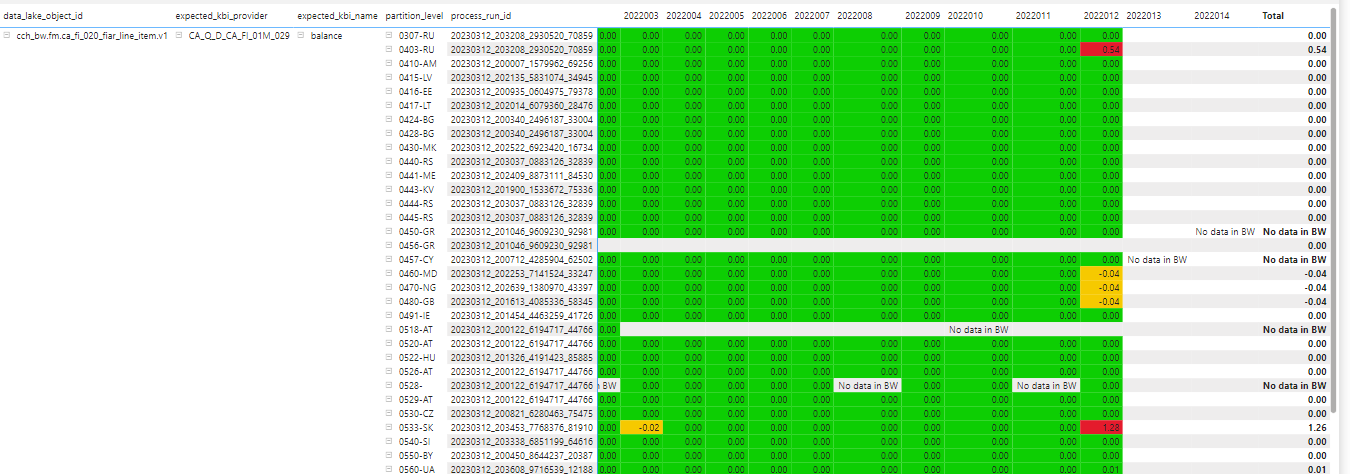Collapse the 0528- partition row expander
The width and height of the screenshot is (1350, 474).
[390, 385]
